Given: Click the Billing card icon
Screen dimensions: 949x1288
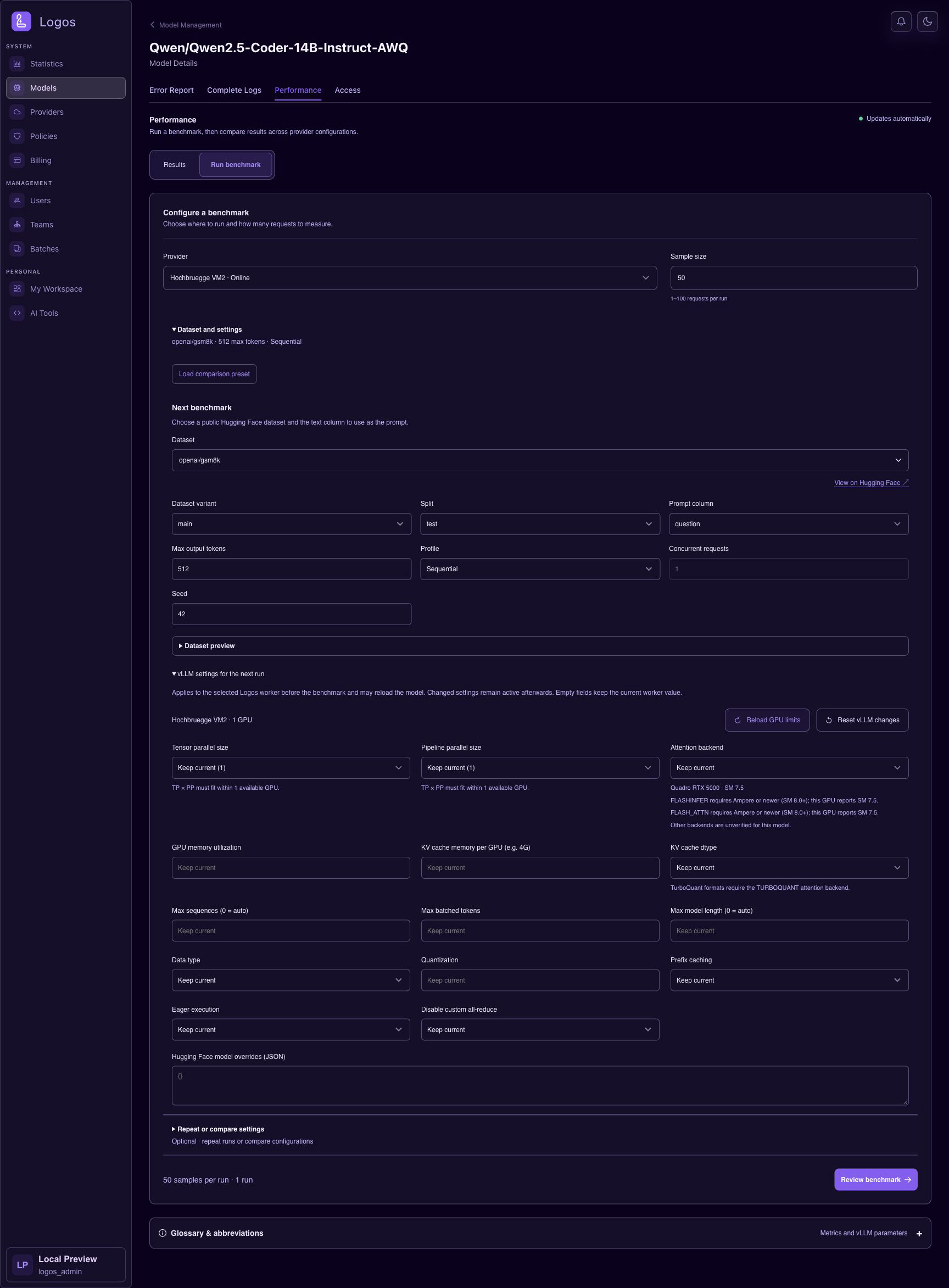Looking at the screenshot, I should pos(17,160).
